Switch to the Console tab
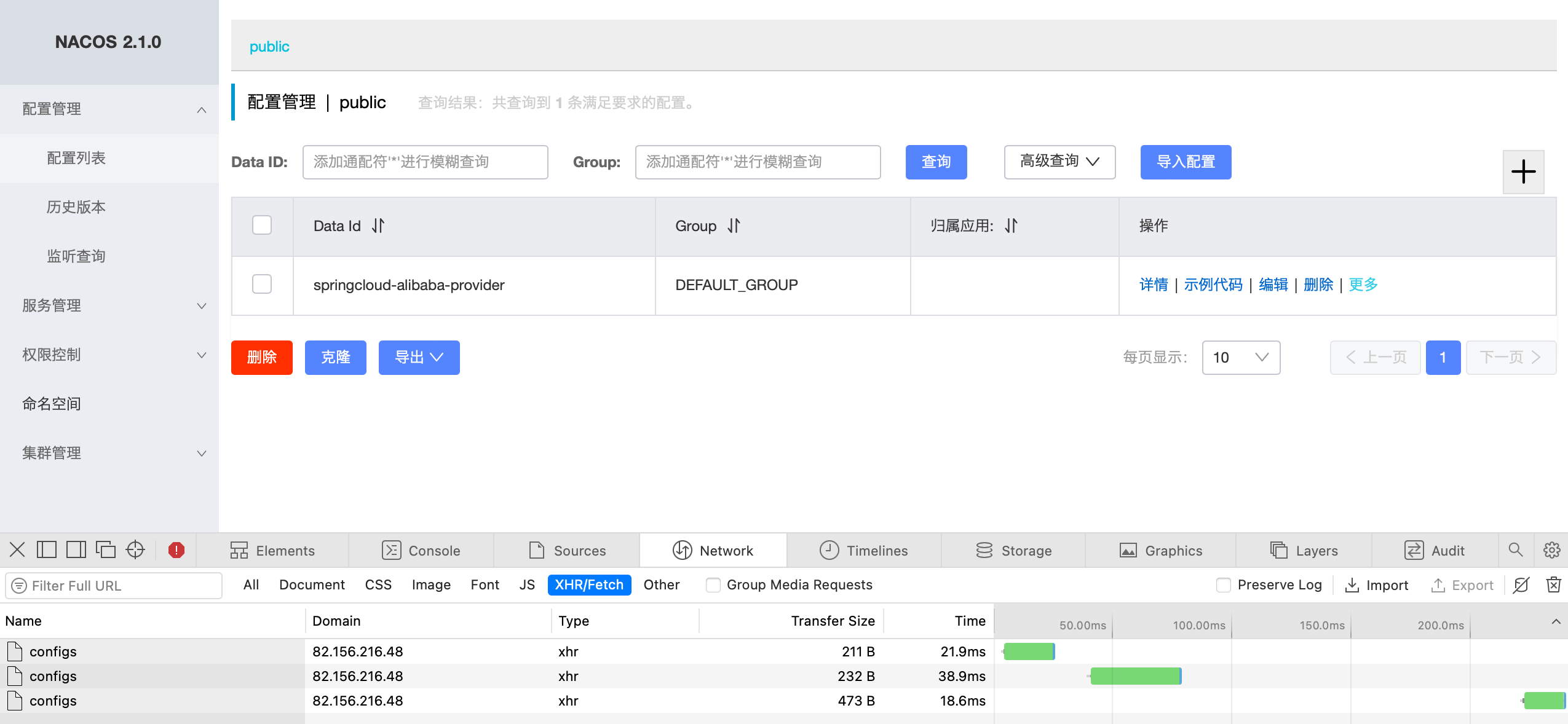 (x=421, y=550)
